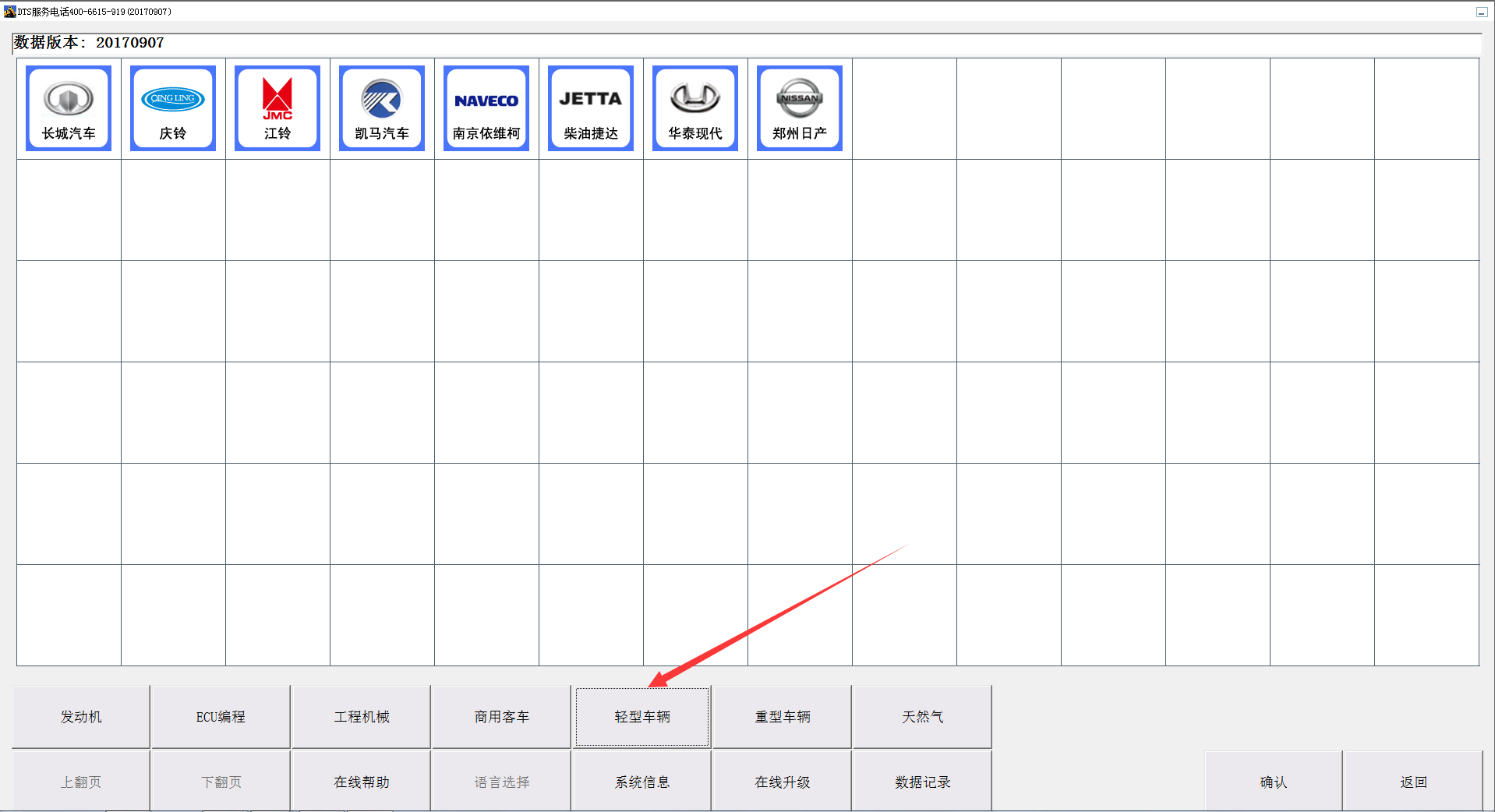Switch to 发动机 category

[81, 717]
